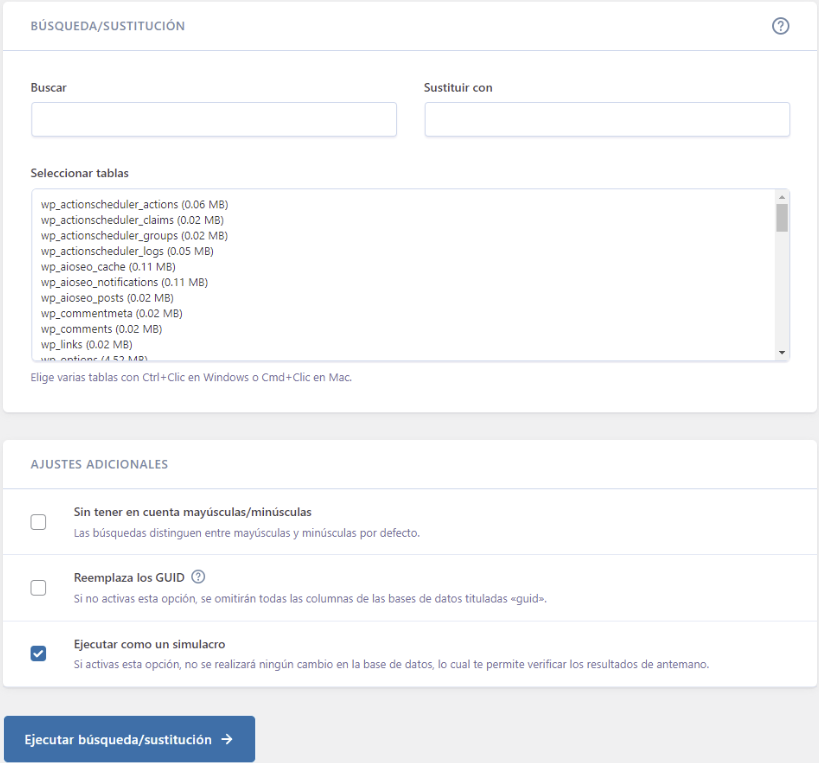The image size is (819, 763).
Task: Check the Reemplaza los GUID box
Action: click(x=38, y=588)
